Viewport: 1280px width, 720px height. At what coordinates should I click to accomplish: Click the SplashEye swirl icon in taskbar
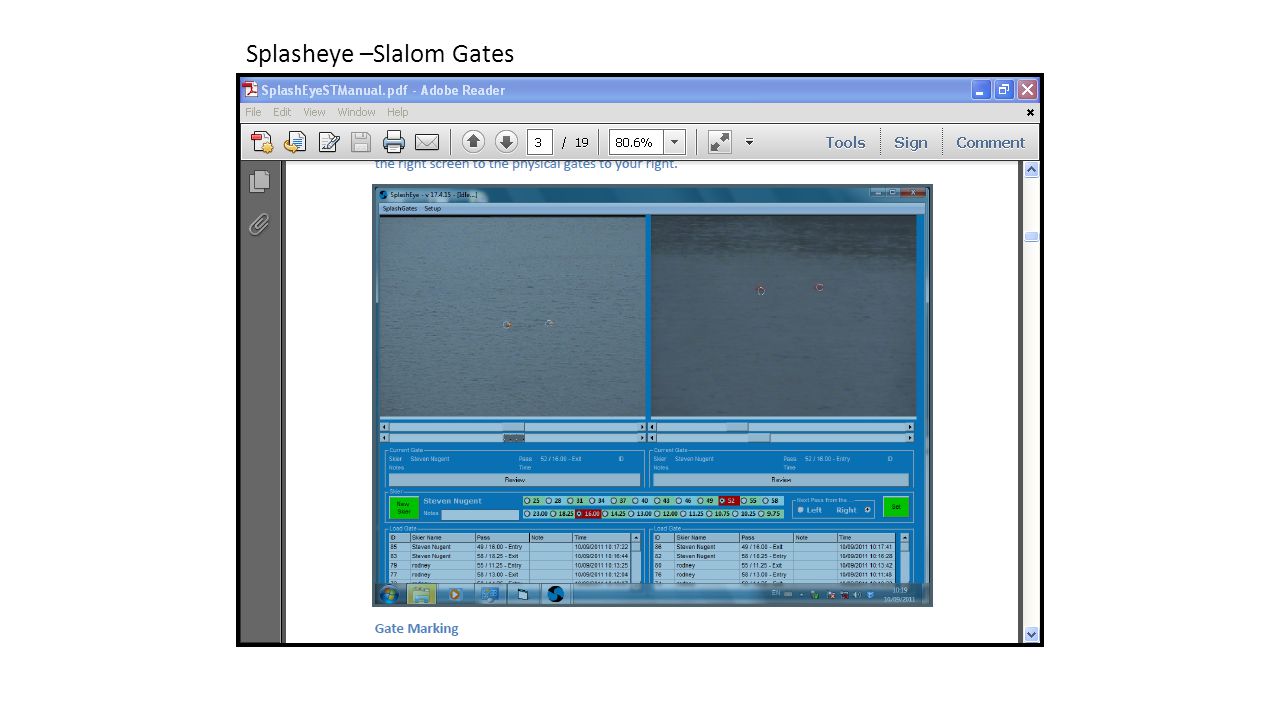(x=555, y=594)
